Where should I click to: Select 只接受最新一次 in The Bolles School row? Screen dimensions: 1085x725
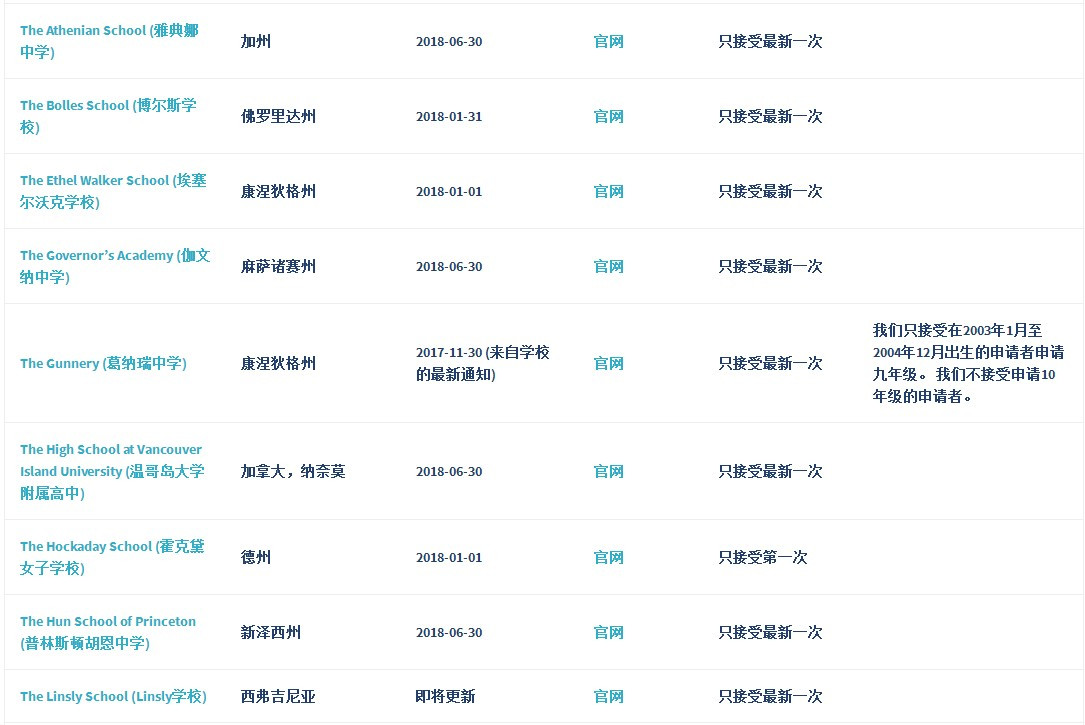click(770, 116)
